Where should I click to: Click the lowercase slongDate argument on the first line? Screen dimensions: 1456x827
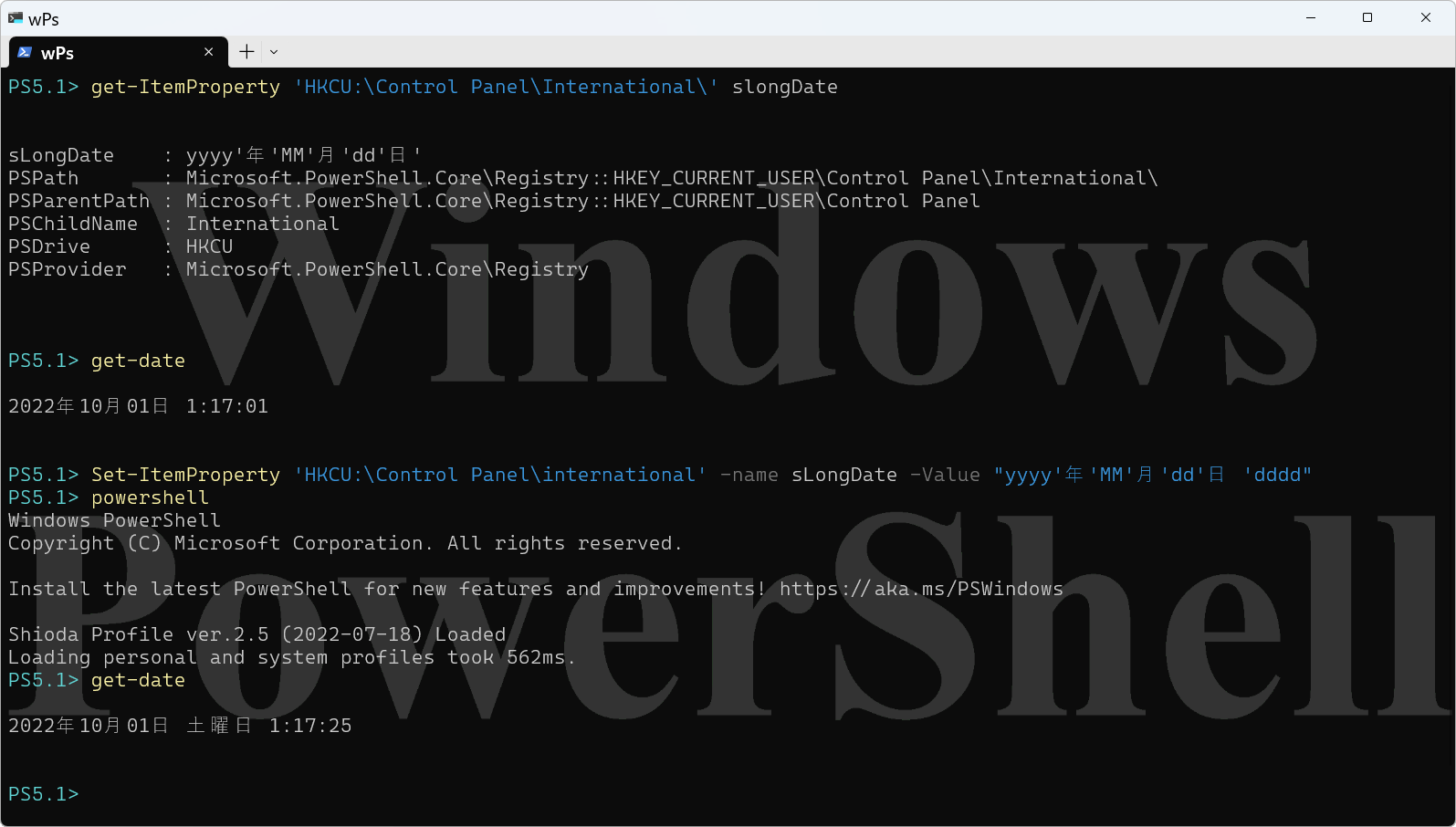click(x=785, y=87)
